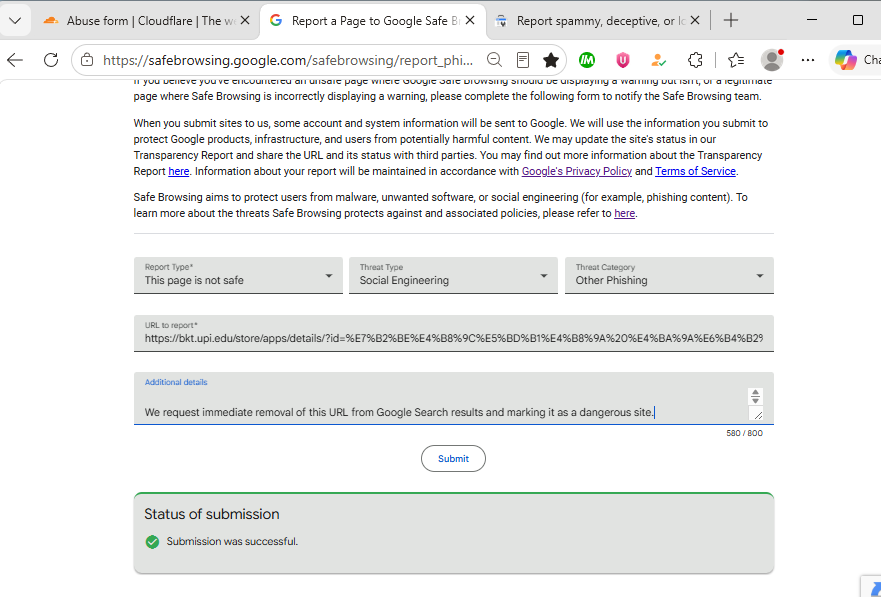Image resolution: width=881 pixels, height=597 pixels.
Task: Step up the Additional details scroll arrow
Action: [x=755, y=393]
